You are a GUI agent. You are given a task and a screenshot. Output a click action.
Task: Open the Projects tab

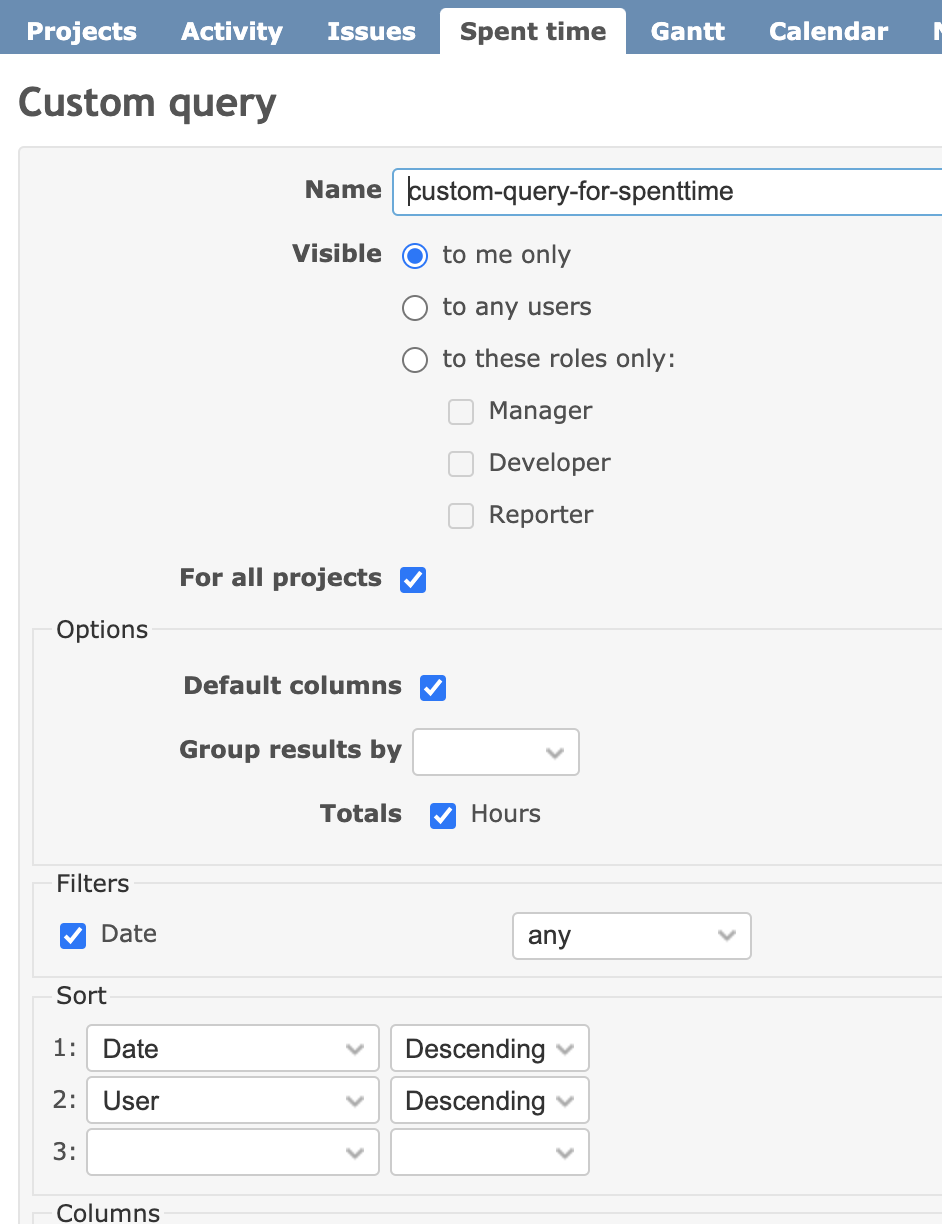click(82, 31)
